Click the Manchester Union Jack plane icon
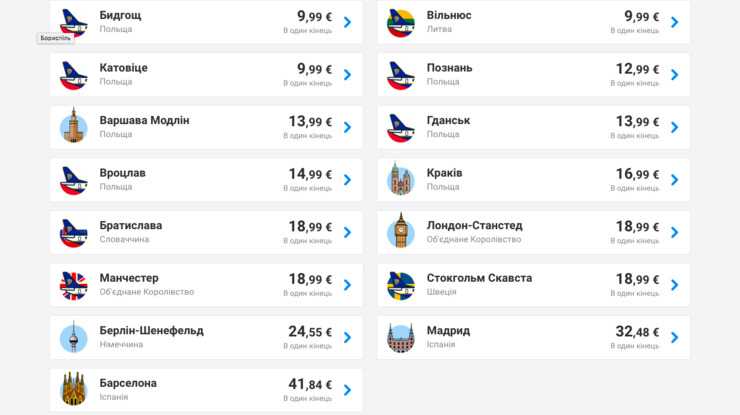The width and height of the screenshot is (740, 415). coord(74,285)
